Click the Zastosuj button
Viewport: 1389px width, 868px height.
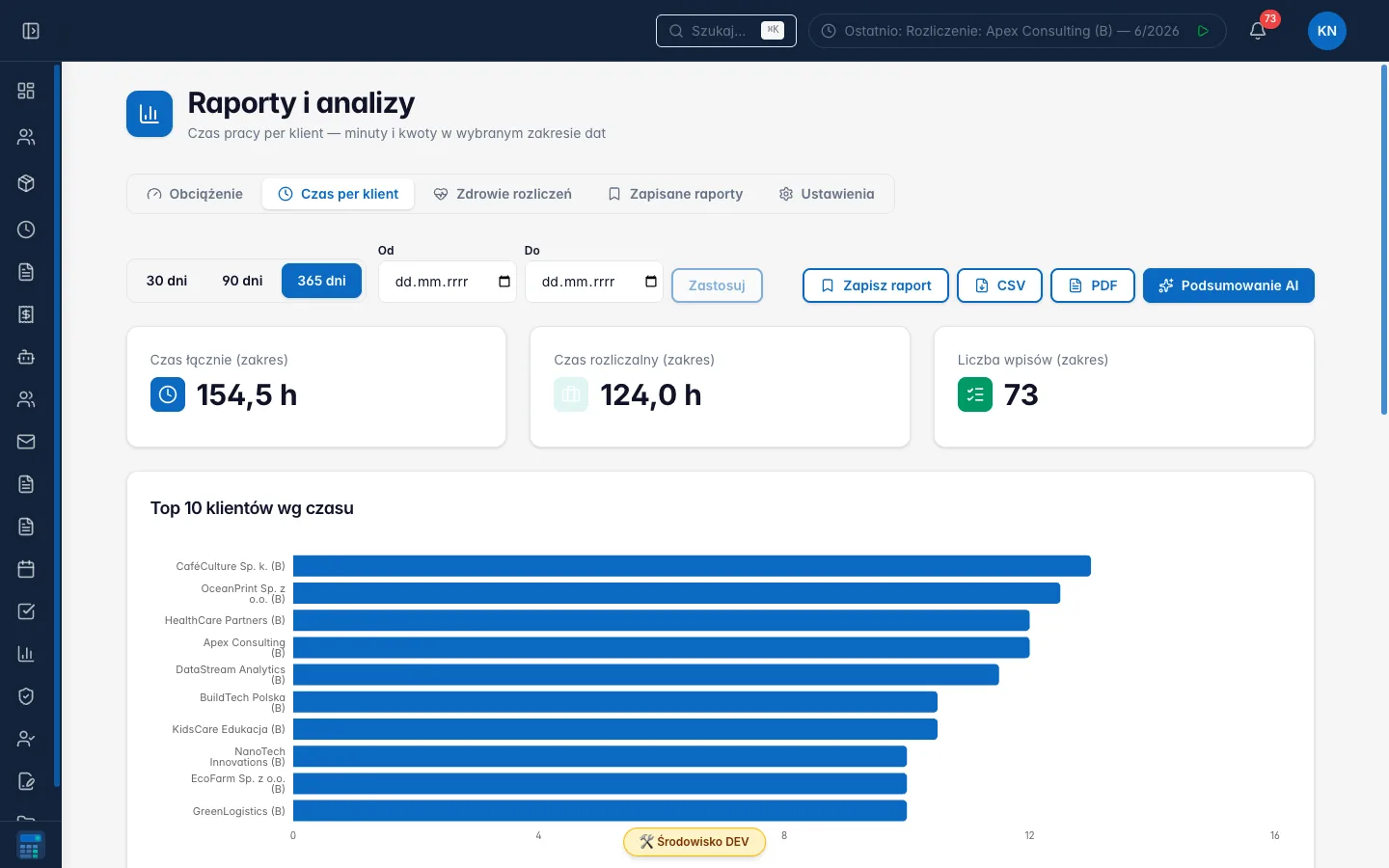click(717, 285)
